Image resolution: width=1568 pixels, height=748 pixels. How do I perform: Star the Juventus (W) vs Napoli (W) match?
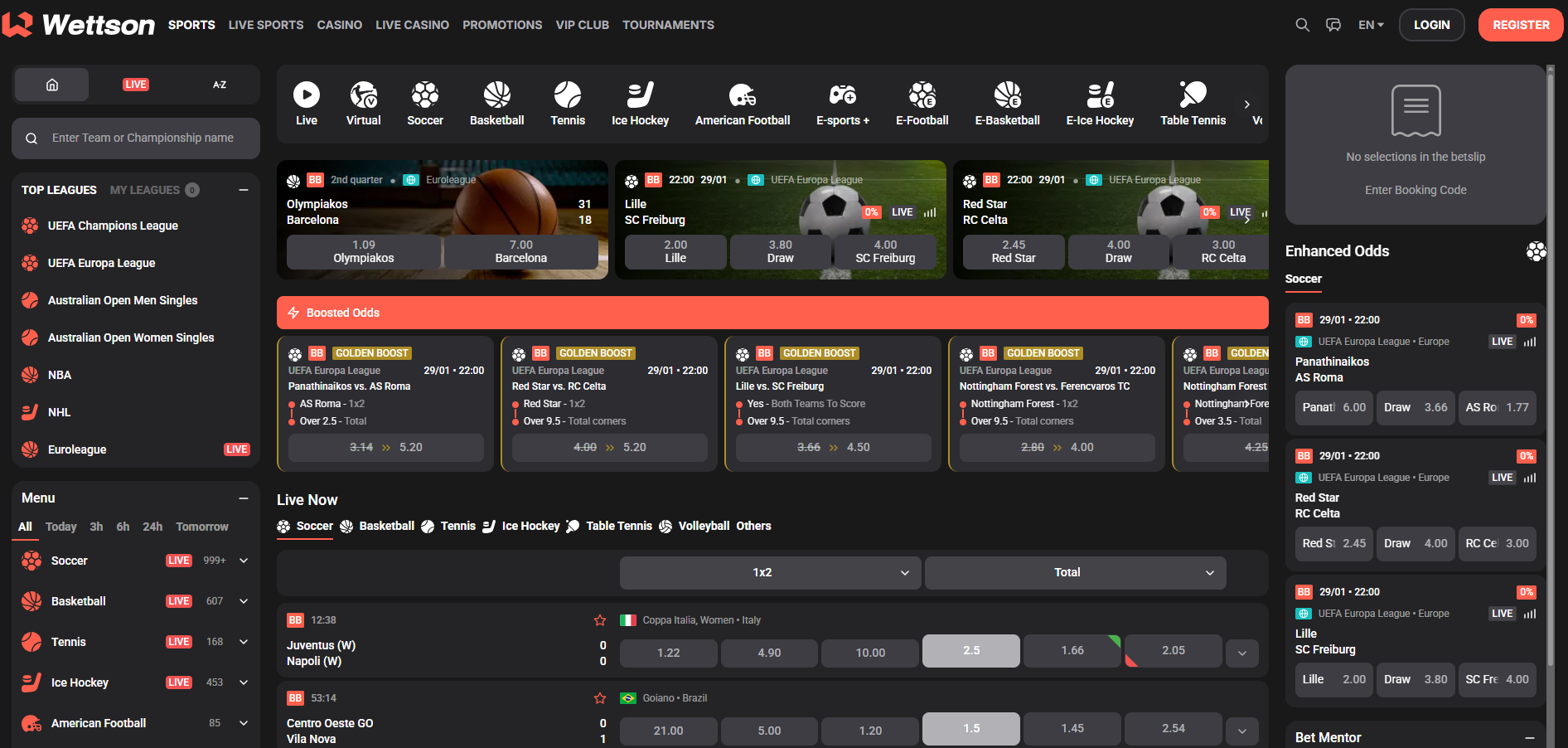600,619
